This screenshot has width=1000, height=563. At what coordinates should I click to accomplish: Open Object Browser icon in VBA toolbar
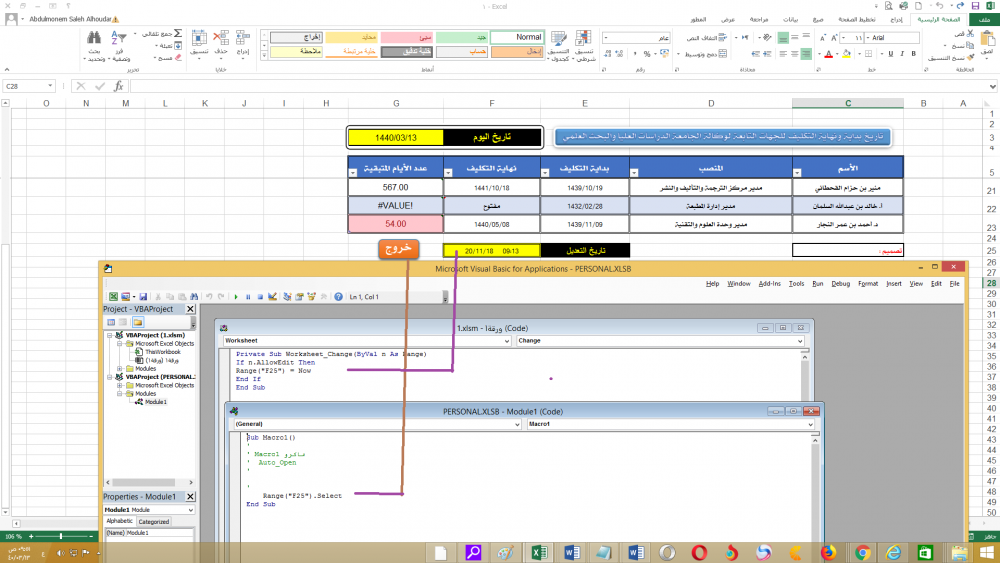(x=311, y=296)
